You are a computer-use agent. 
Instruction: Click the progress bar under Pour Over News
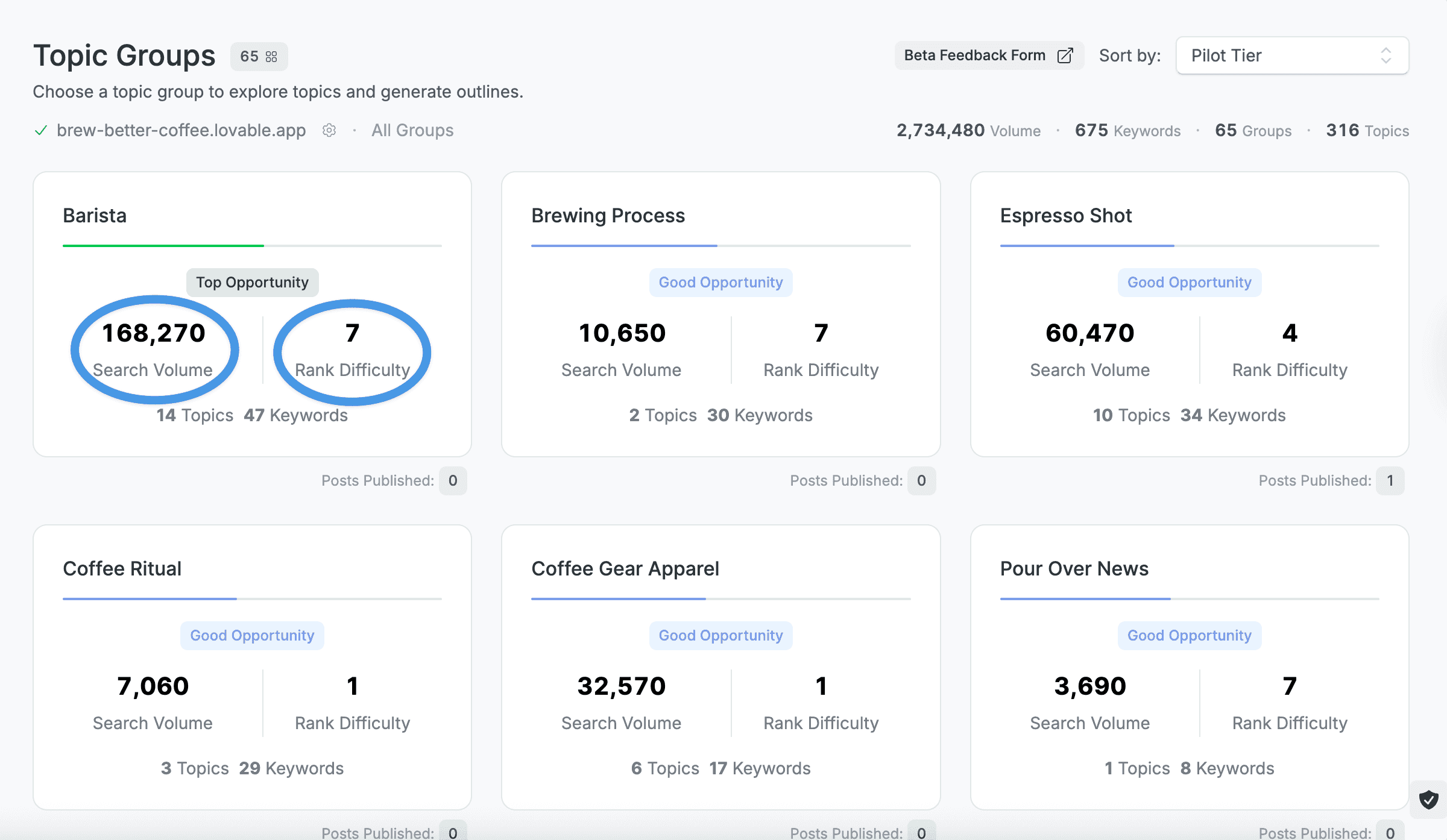(x=1190, y=599)
